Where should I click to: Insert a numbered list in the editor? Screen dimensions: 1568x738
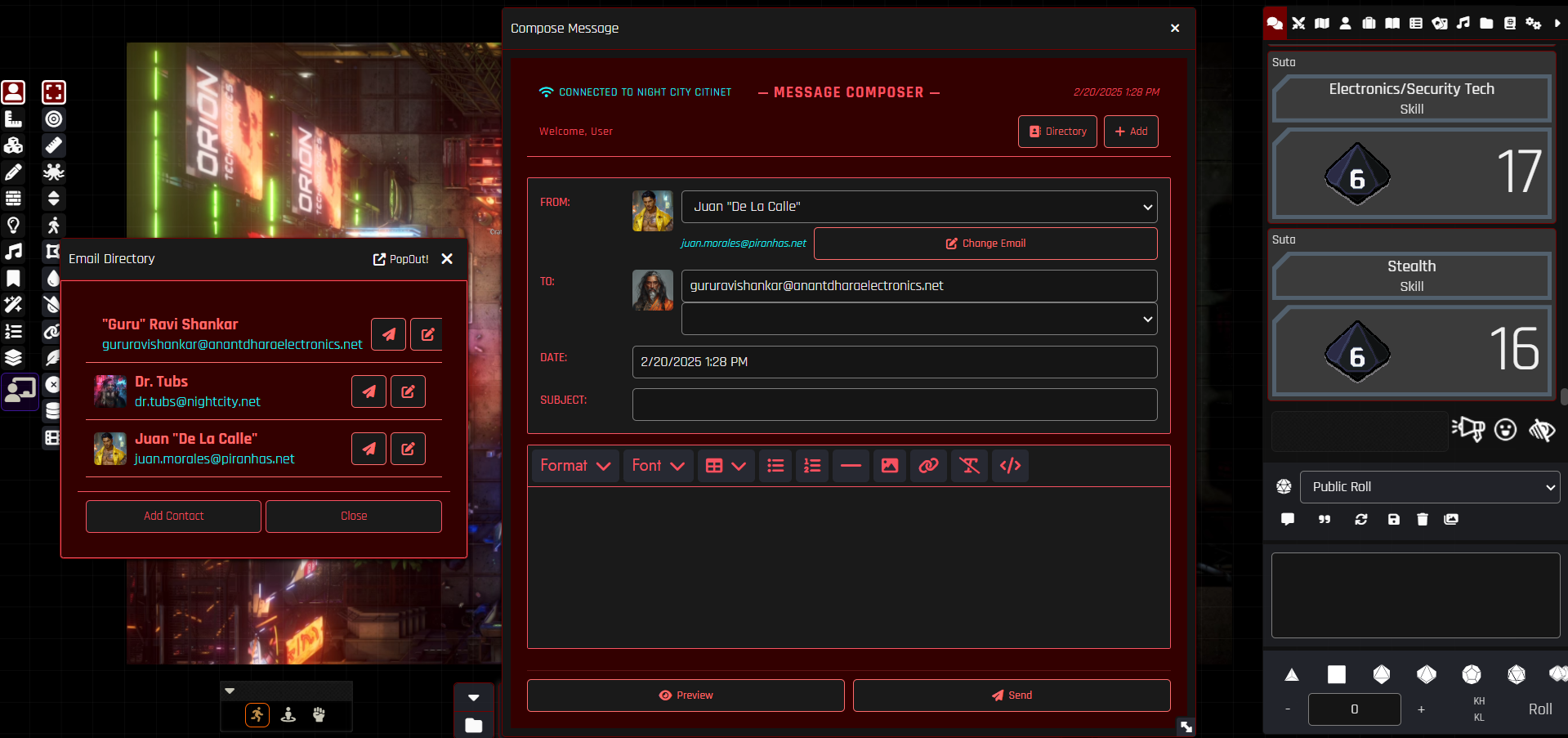coord(812,466)
